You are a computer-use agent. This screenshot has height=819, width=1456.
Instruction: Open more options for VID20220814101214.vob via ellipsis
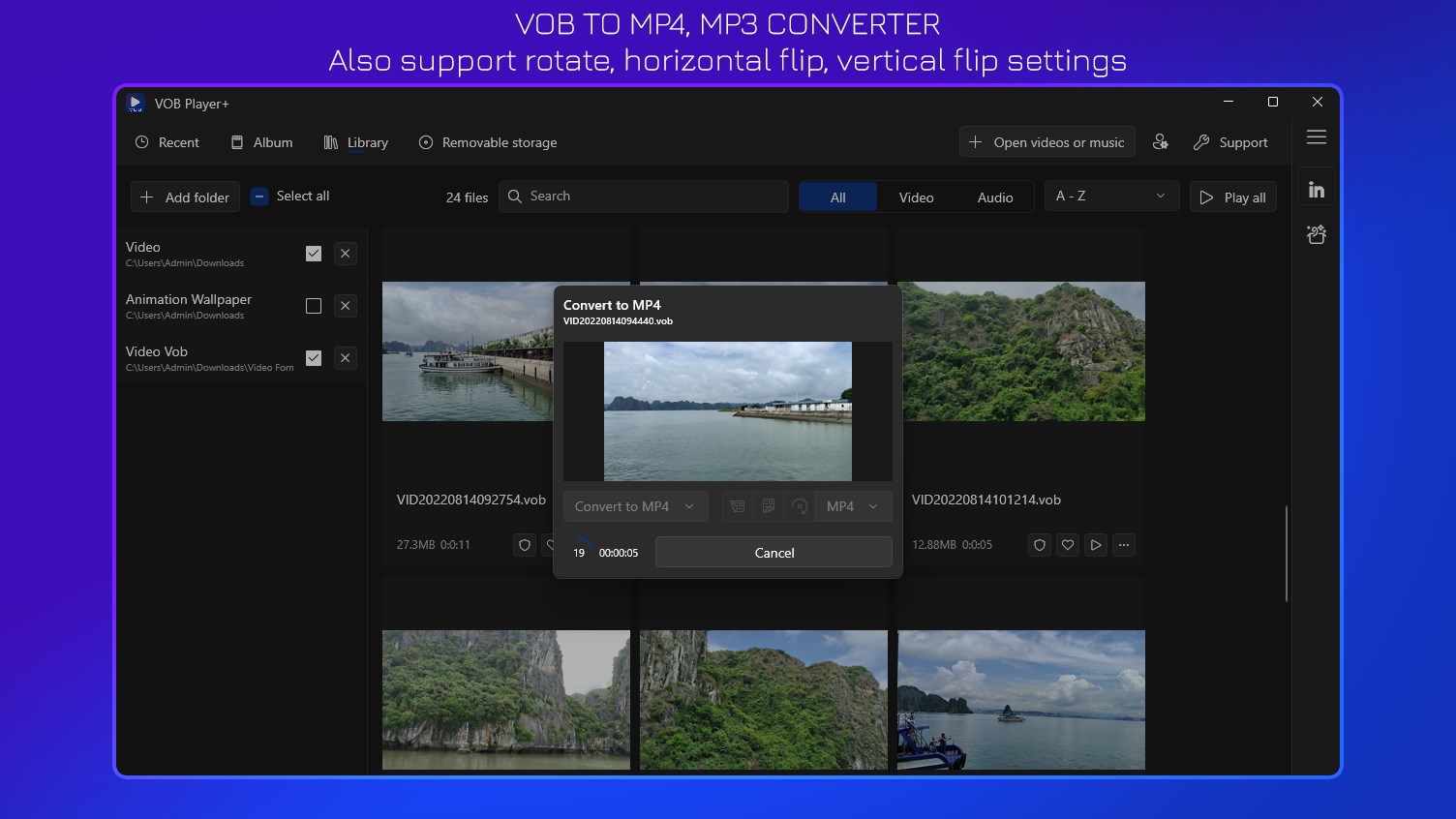pos(1124,544)
